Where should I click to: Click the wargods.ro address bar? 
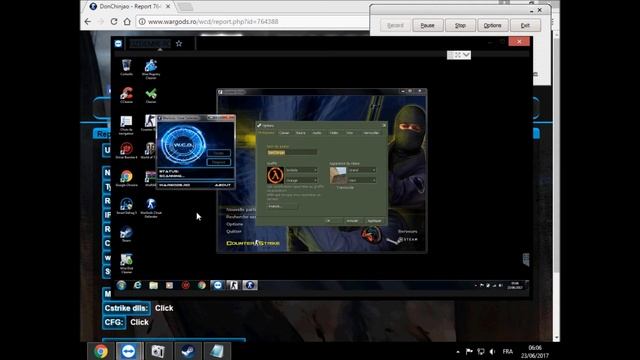[253, 21]
